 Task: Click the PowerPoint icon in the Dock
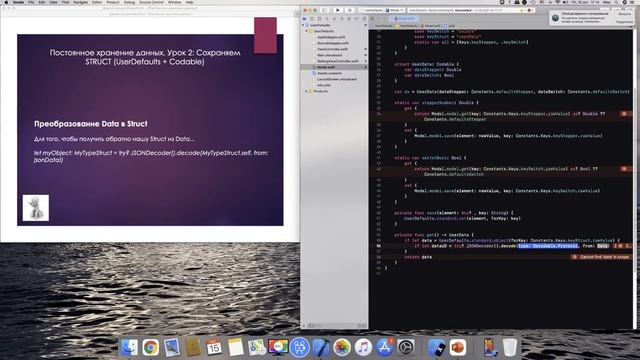(x=458, y=347)
